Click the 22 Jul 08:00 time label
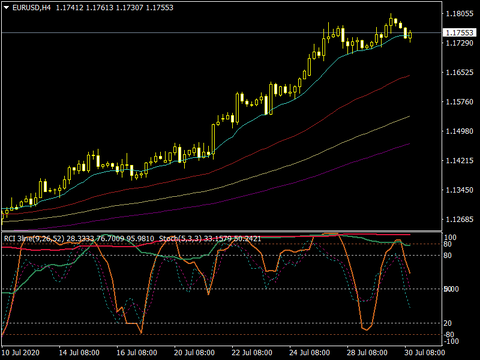The image size is (480, 360). 252,353
